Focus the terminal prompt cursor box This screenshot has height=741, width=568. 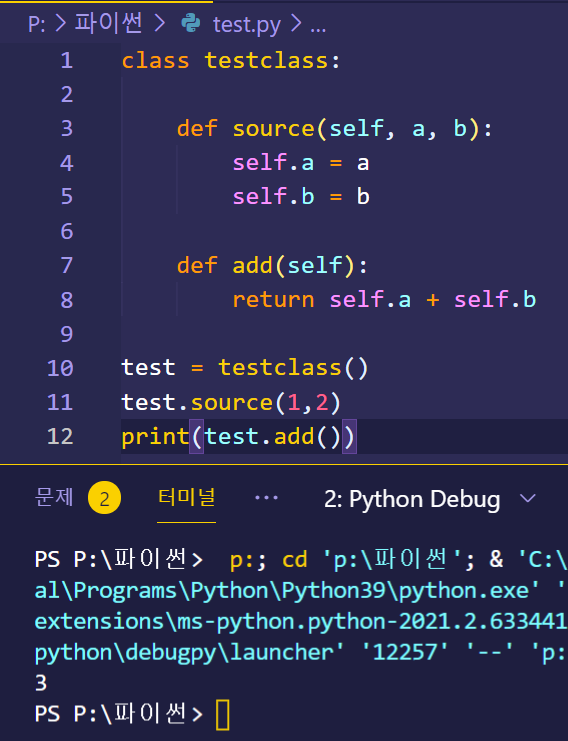(223, 715)
